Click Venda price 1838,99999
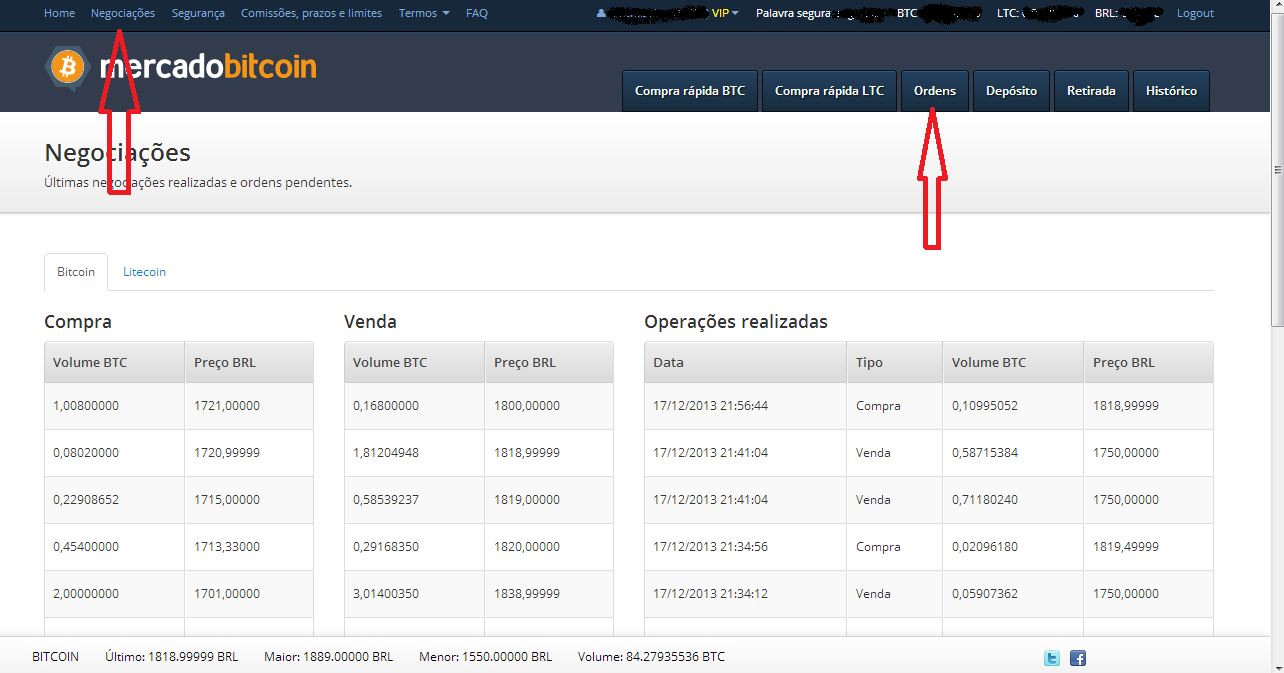This screenshot has height=673, width=1284. tap(527, 594)
